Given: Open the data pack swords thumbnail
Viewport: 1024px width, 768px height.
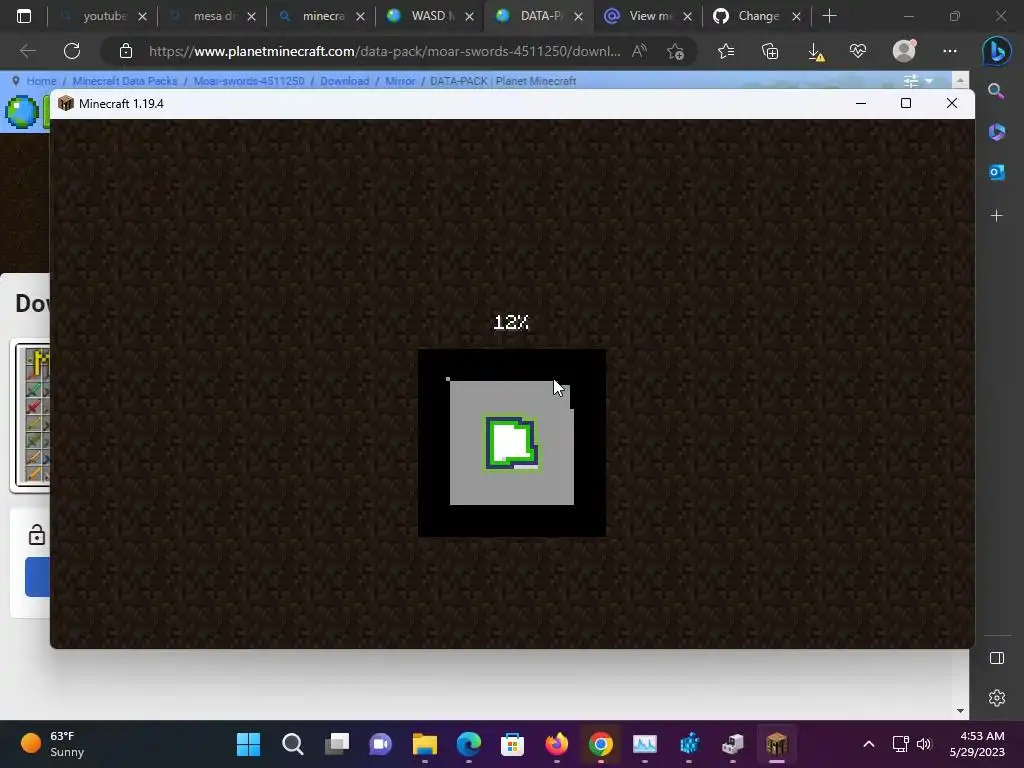Looking at the screenshot, I should 33,417.
